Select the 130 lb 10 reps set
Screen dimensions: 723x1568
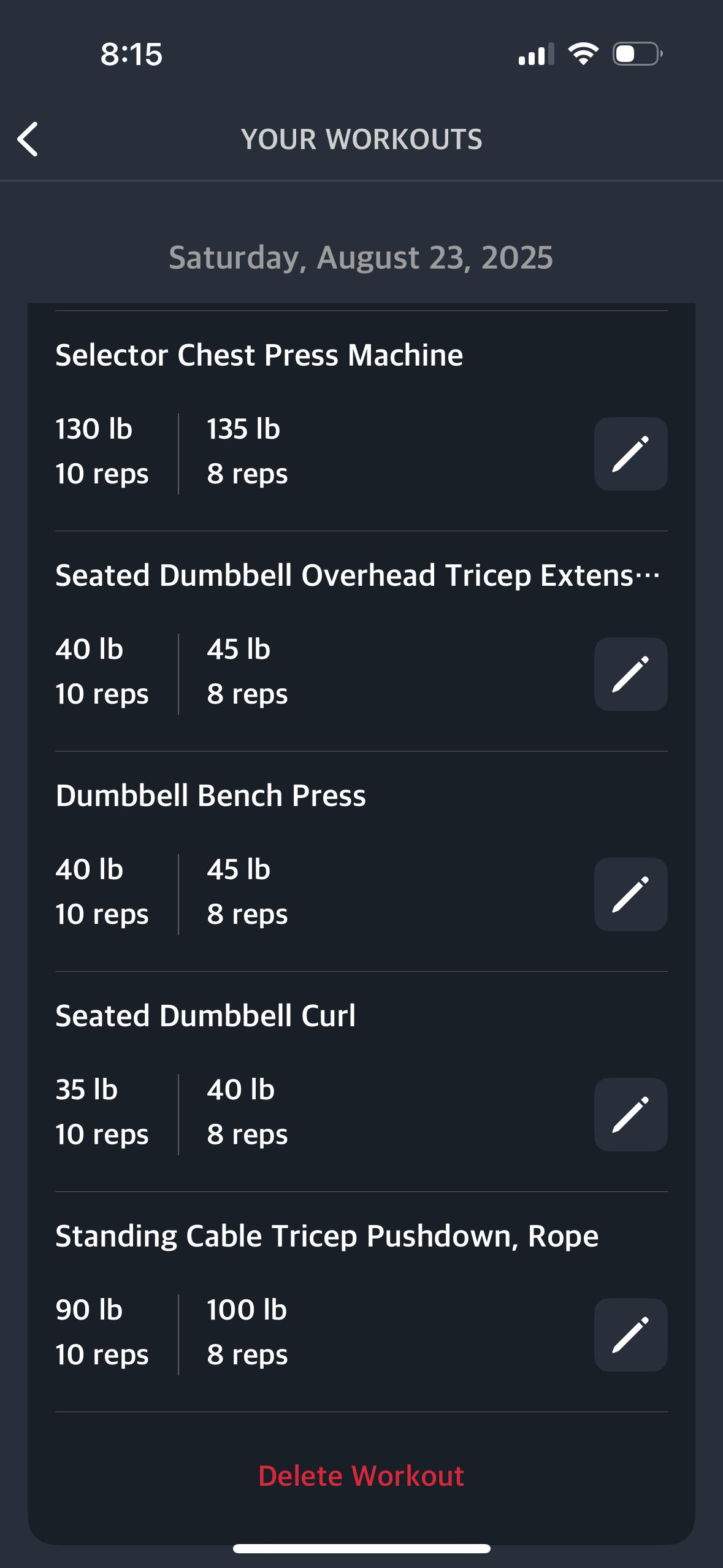(102, 451)
